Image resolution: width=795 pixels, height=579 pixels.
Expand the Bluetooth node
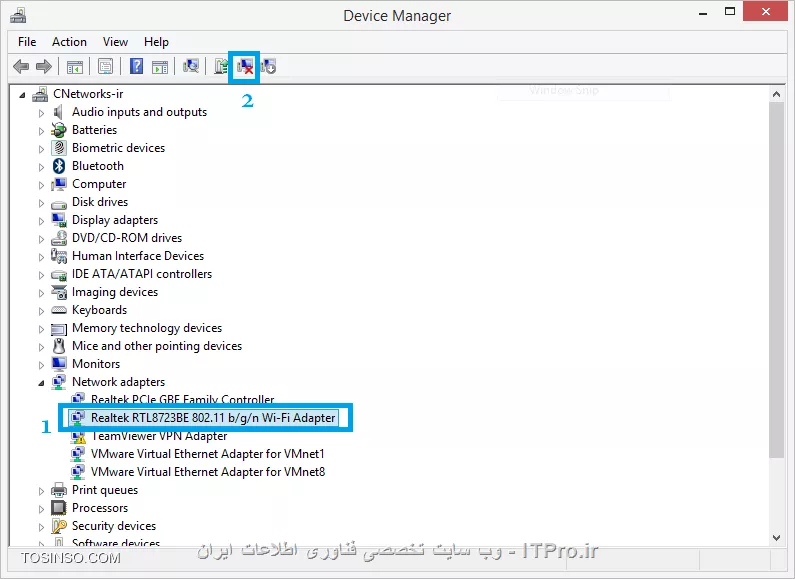(41, 167)
